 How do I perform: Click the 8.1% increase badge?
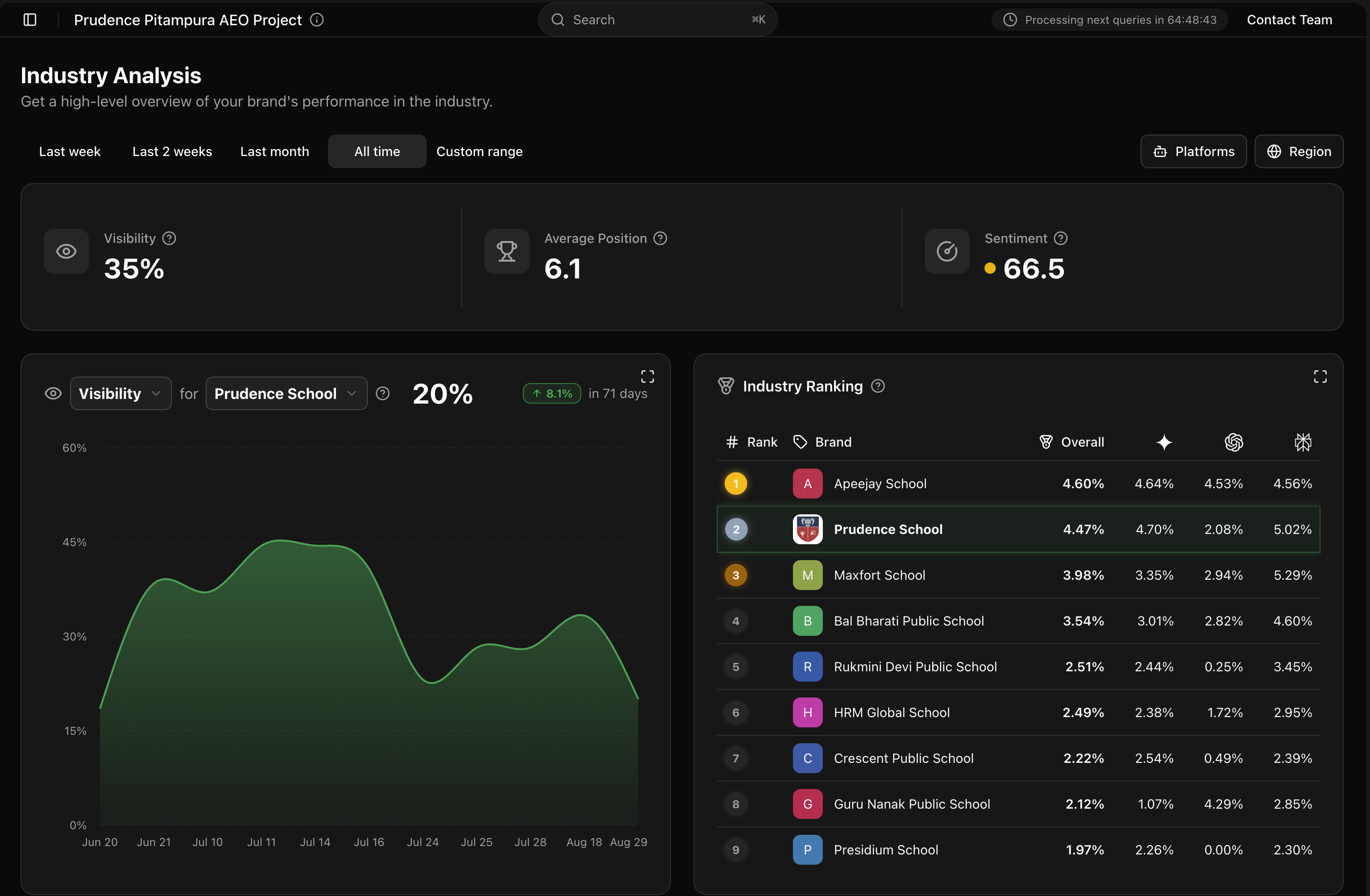[x=552, y=394]
